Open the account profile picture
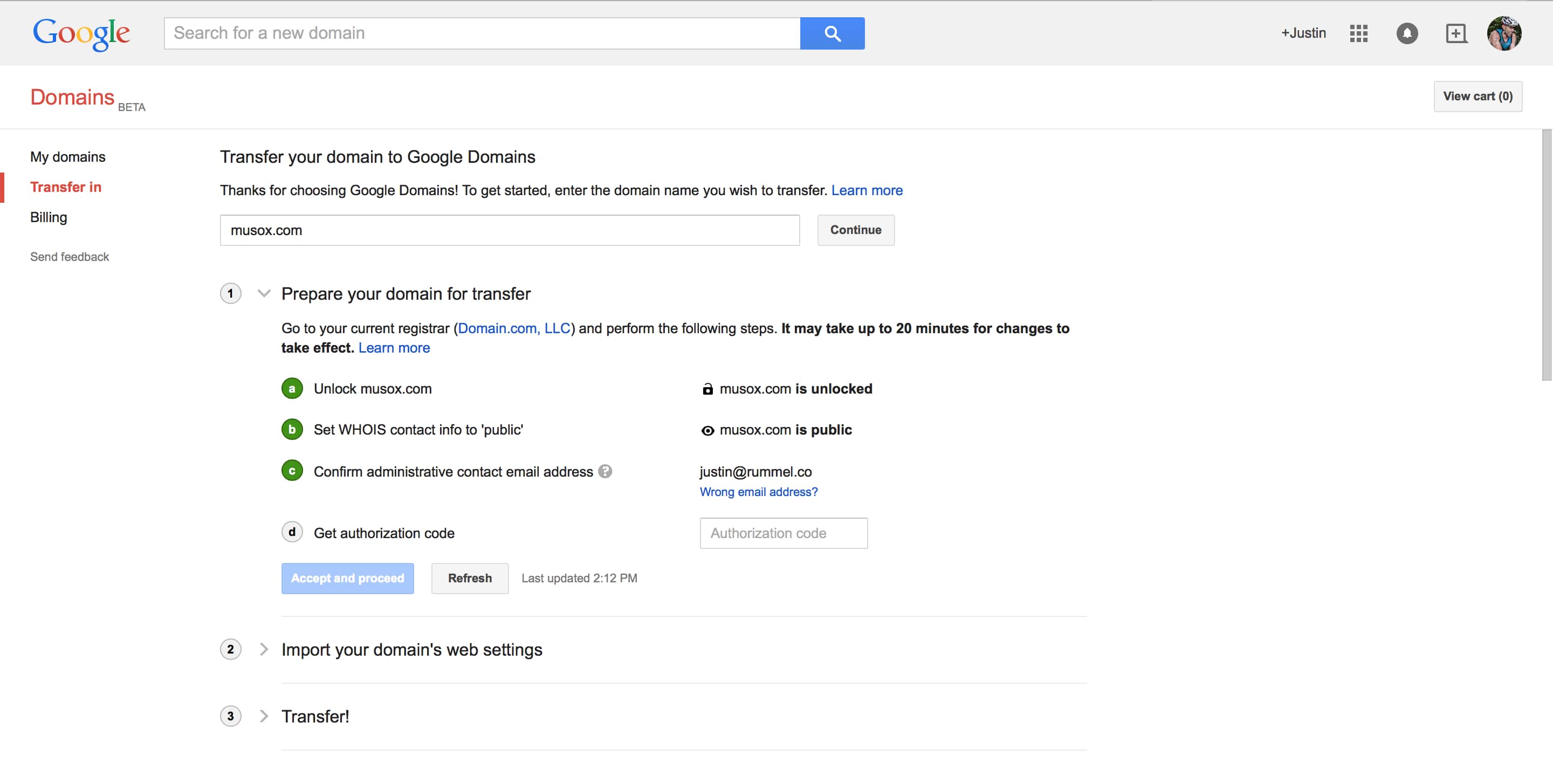This screenshot has height=784, width=1553. pos(1503,33)
